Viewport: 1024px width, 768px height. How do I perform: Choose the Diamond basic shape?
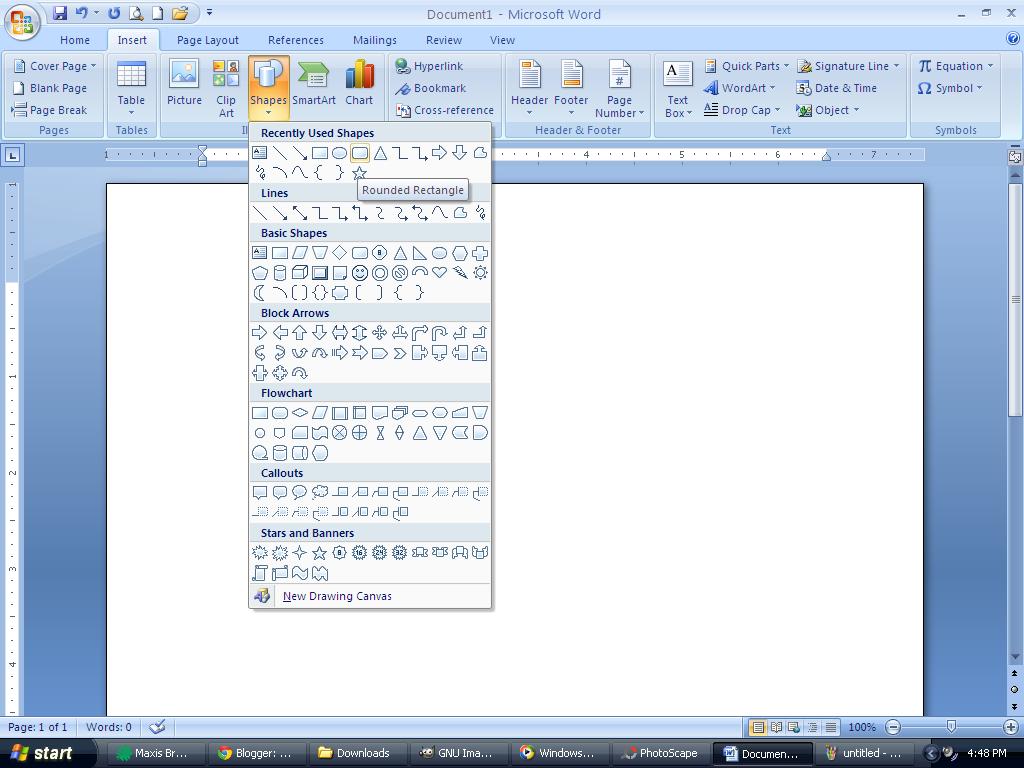click(x=340, y=253)
